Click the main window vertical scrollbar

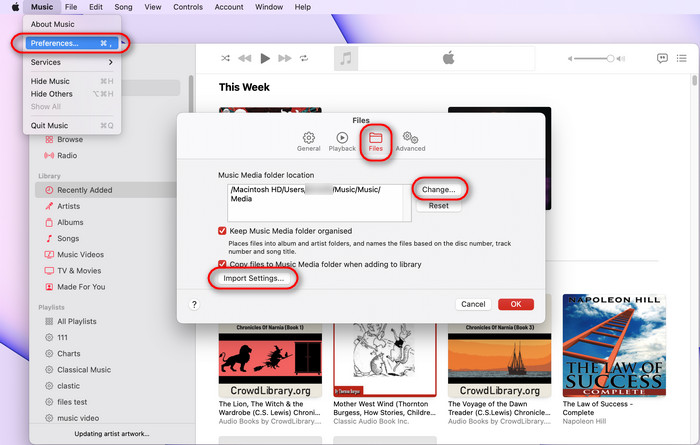pos(694,80)
